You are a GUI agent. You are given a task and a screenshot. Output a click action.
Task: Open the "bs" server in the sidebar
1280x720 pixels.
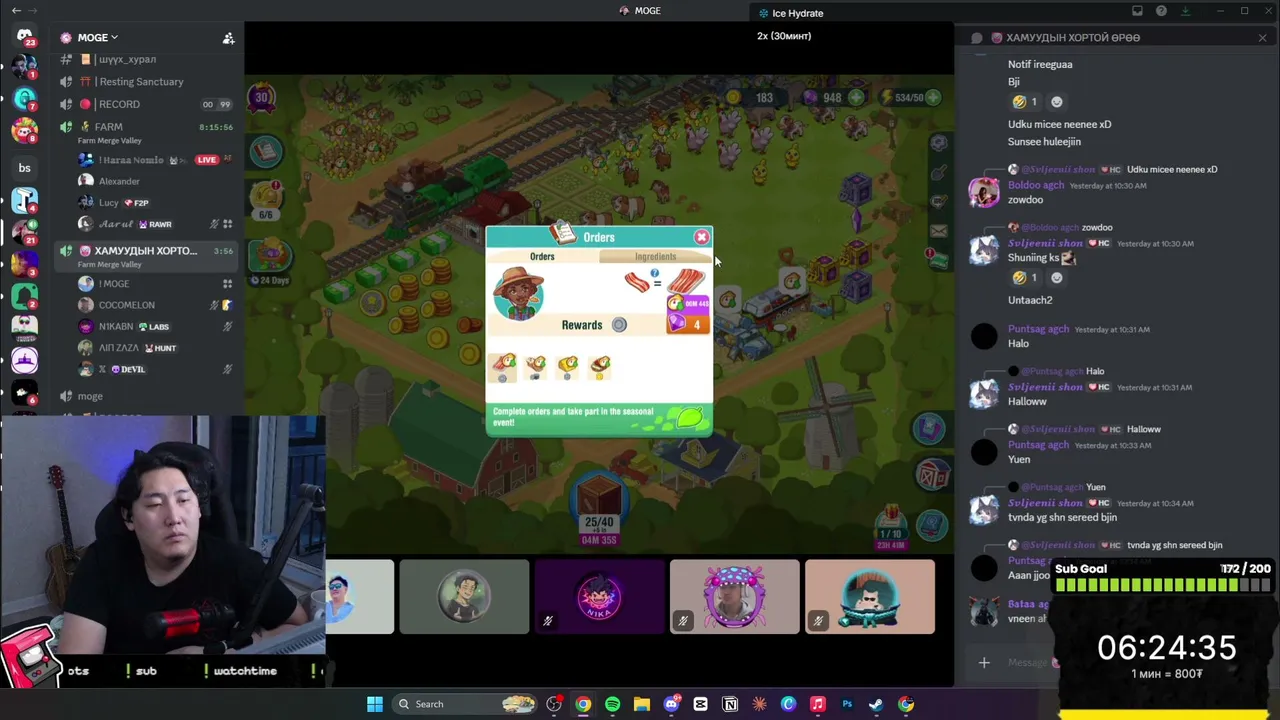(24, 167)
